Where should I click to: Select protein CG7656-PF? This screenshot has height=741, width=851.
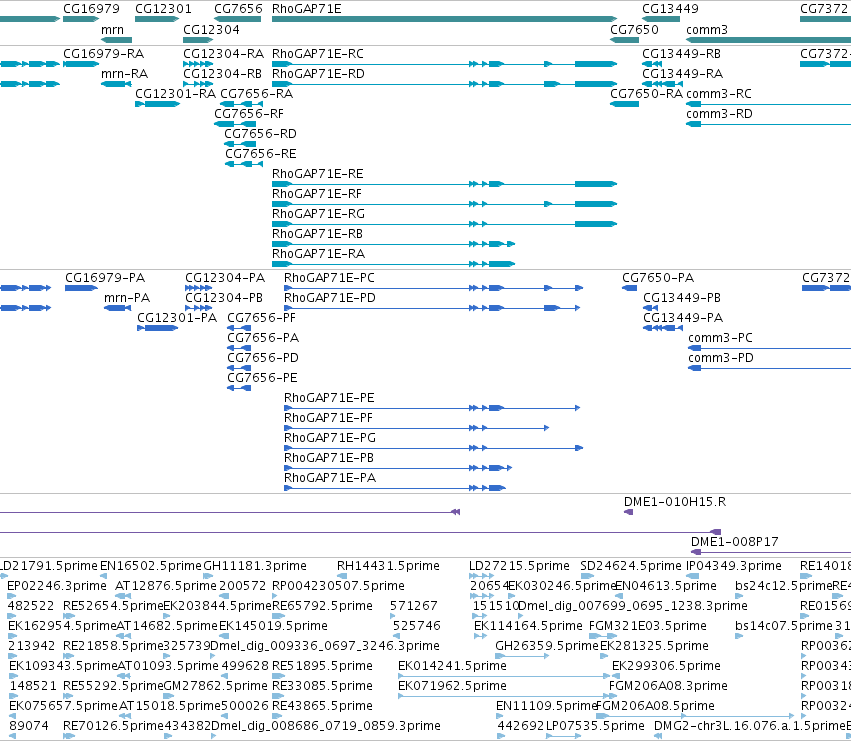(261, 319)
